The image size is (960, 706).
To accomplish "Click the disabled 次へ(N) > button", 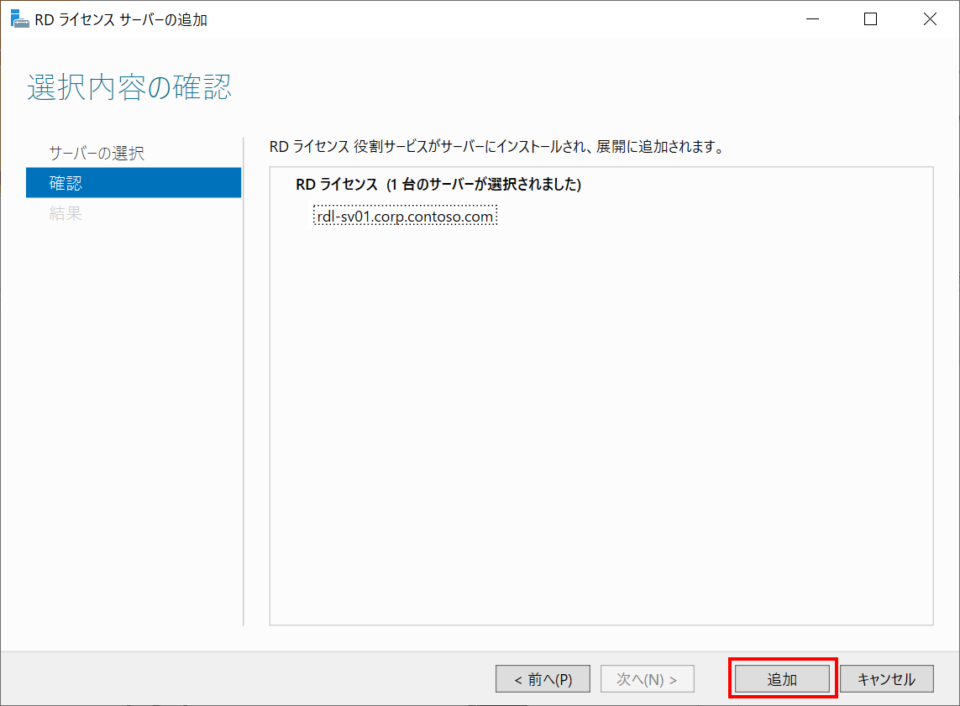I will (647, 678).
